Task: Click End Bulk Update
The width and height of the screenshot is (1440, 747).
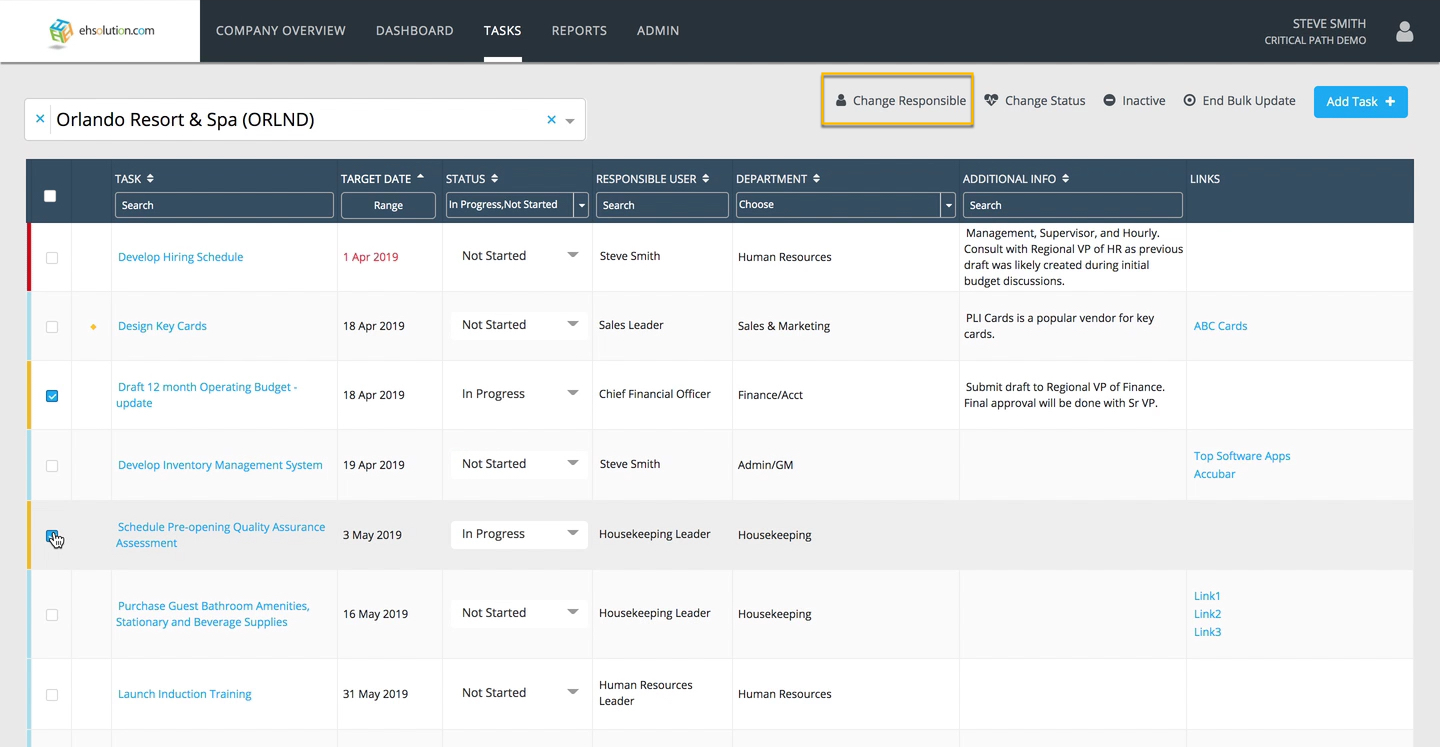Action: (1239, 100)
